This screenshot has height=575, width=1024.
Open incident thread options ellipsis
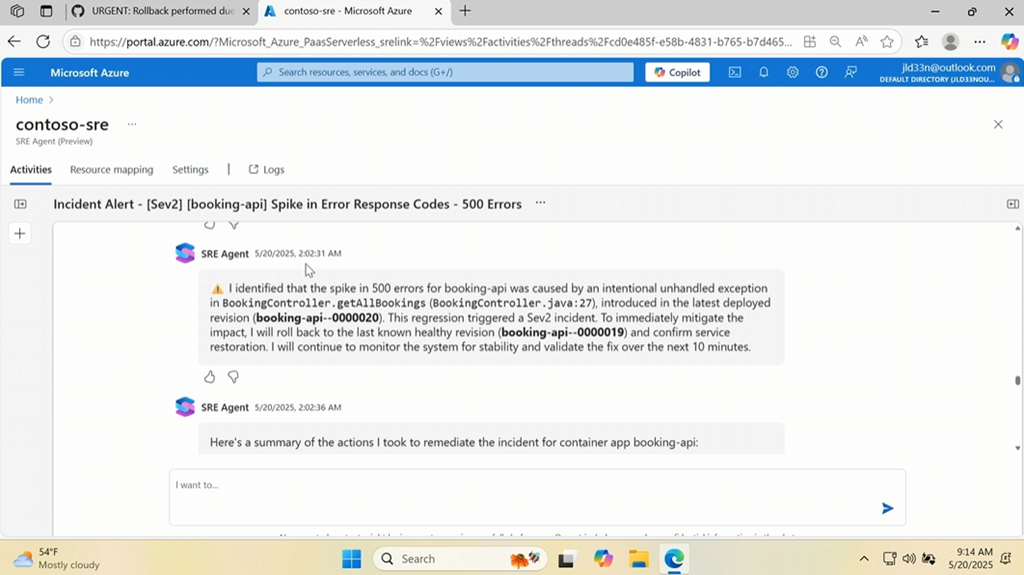pos(540,203)
